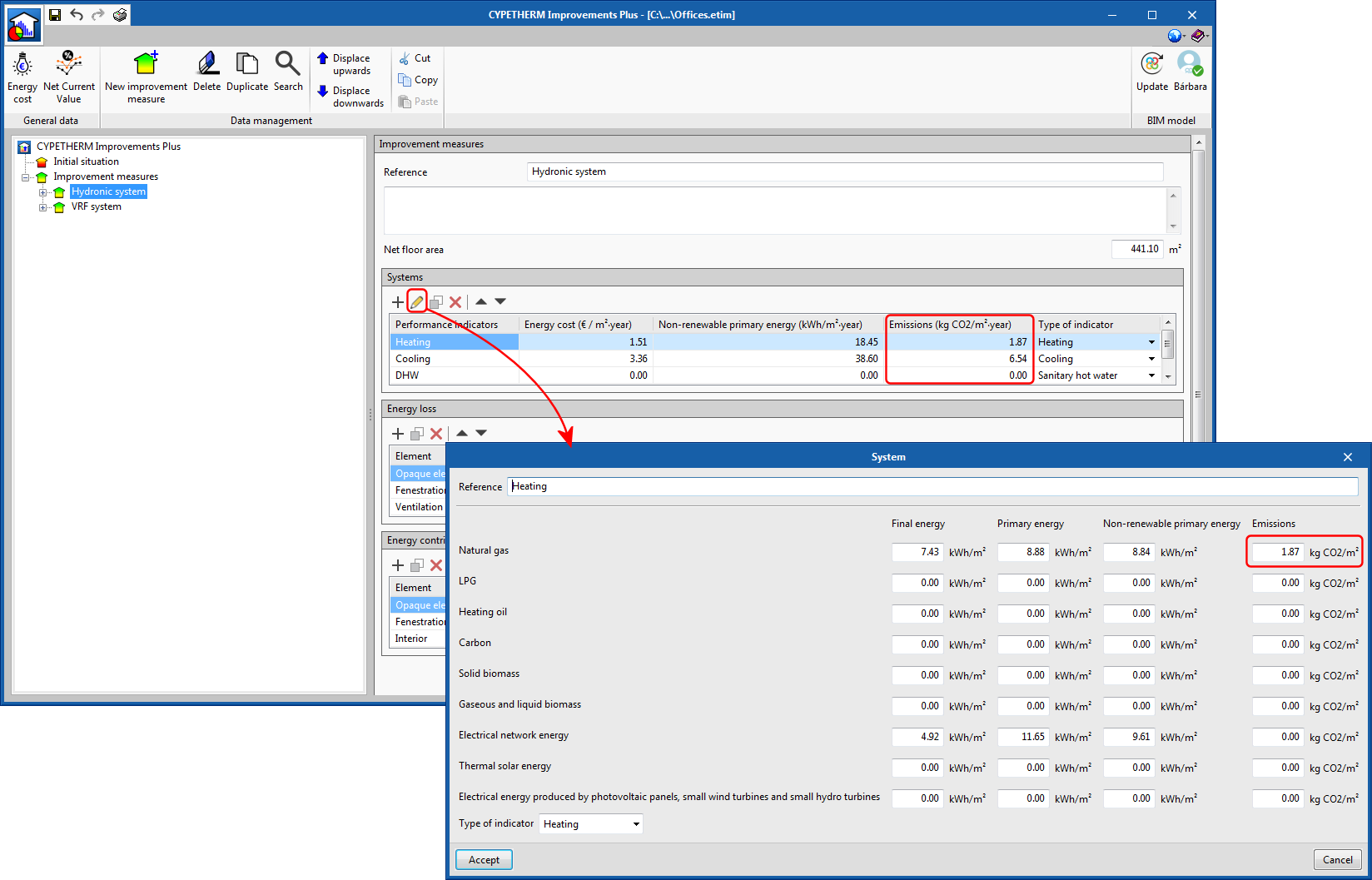
Task: Select VRF system in the tree
Action: click(97, 206)
